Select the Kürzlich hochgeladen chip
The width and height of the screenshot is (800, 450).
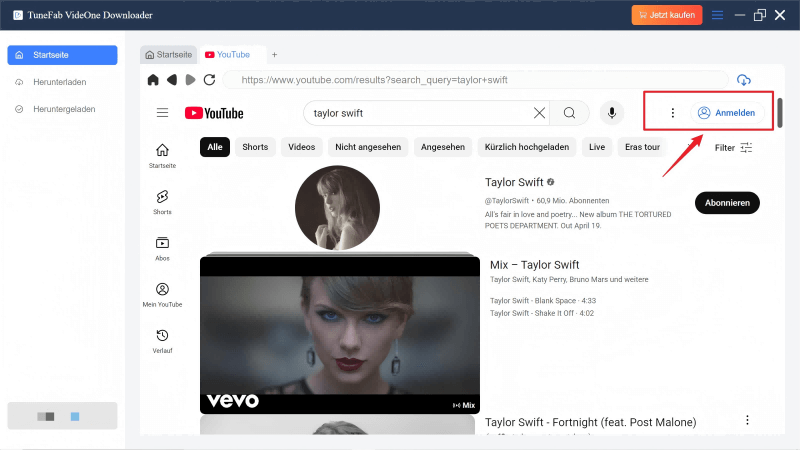tap(527, 147)
